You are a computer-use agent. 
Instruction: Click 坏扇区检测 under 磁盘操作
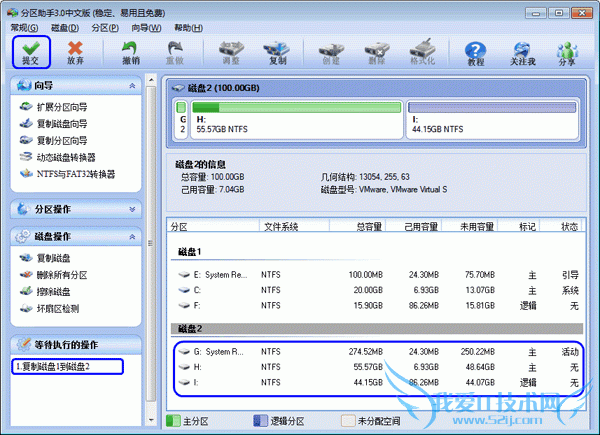click(49, 309)
